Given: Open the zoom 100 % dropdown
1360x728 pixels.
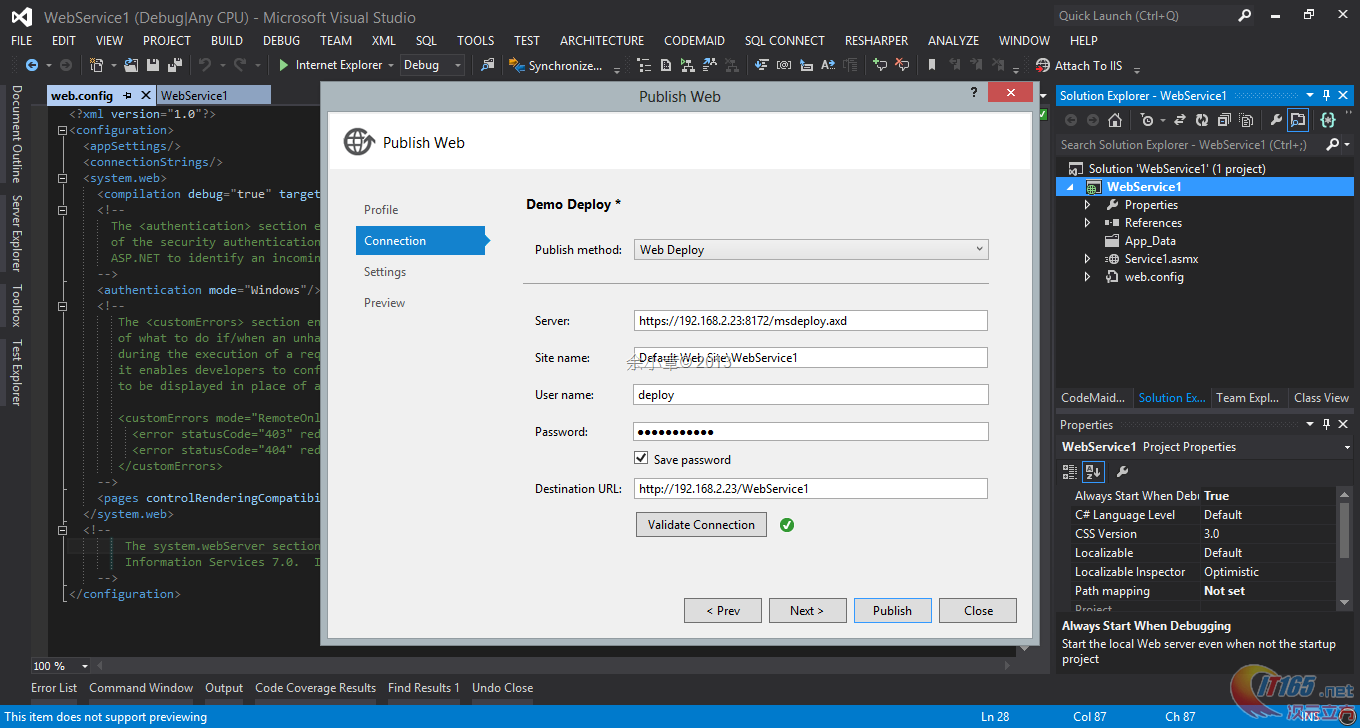Looking at the screenshot, I should pyautogui.click(x=84, y=666).
